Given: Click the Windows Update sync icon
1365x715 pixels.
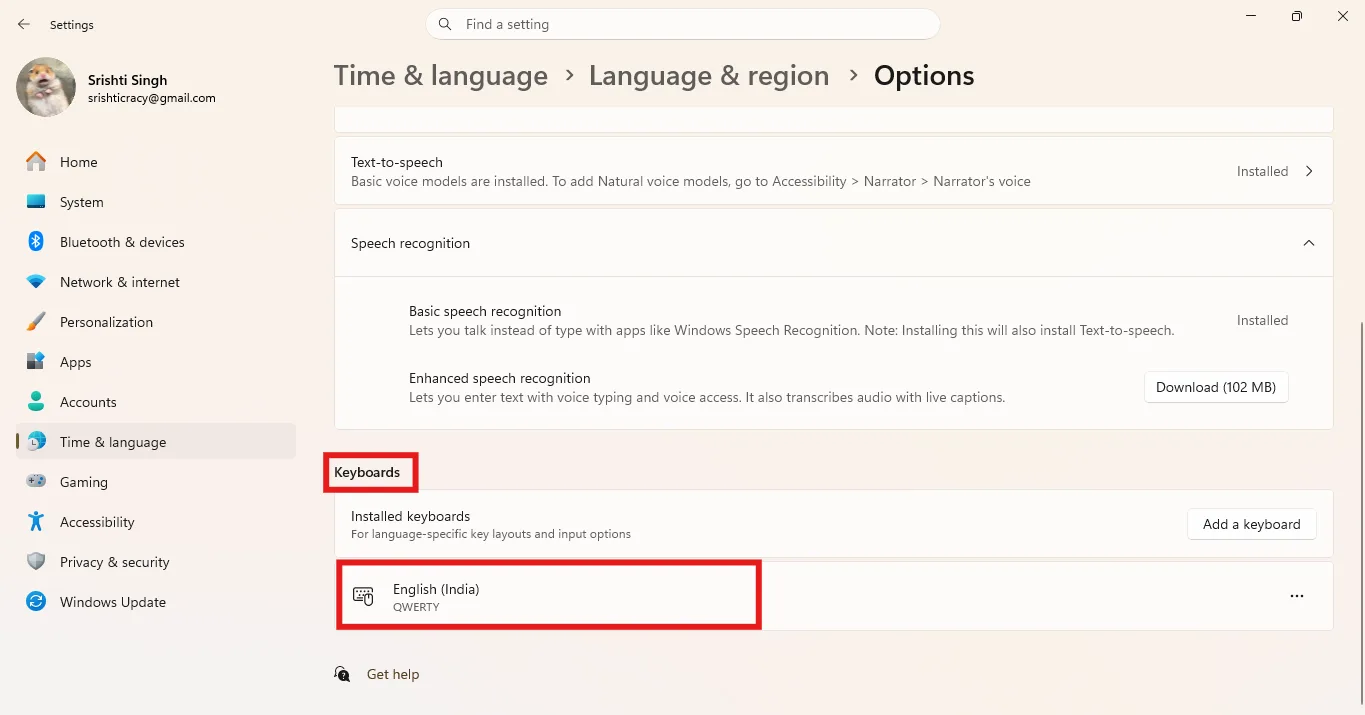Looking at the screenshot, I should click(36, 602).
